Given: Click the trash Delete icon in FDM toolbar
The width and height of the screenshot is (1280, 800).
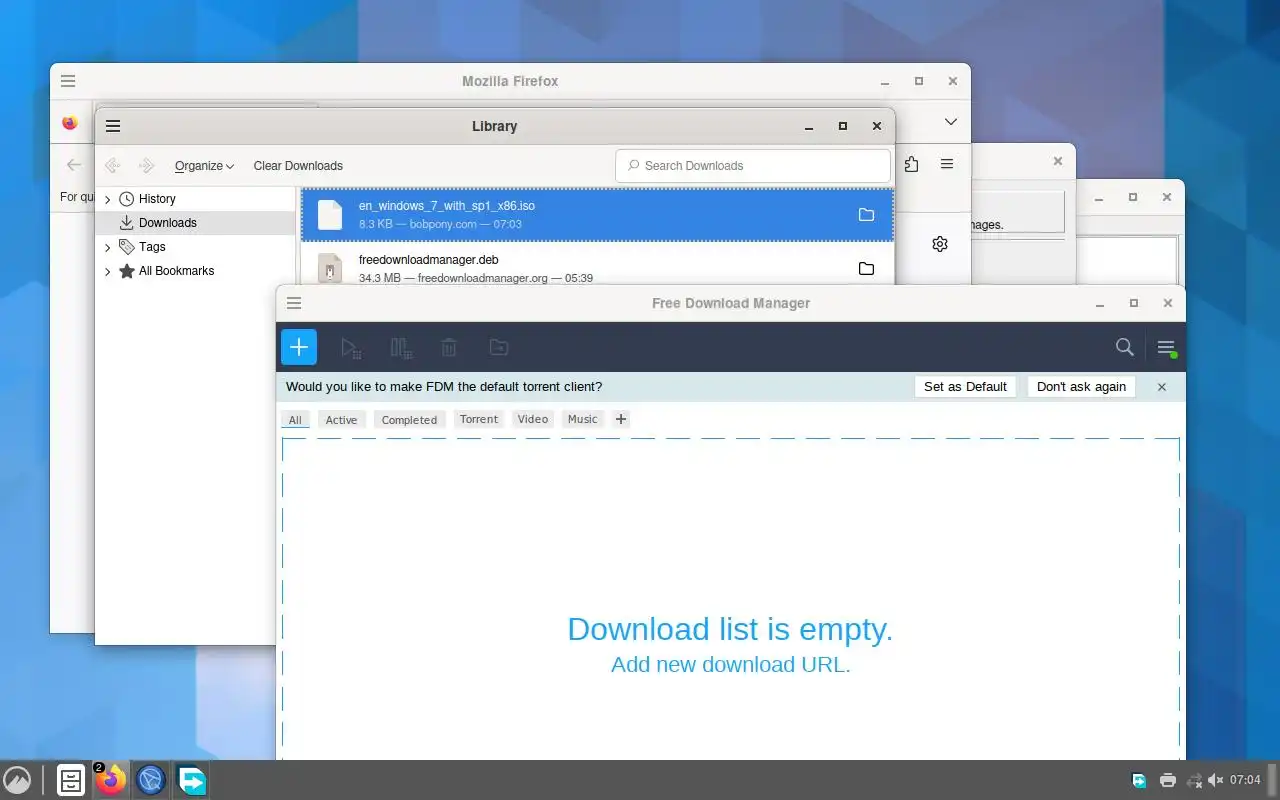Looking at the screenshot, I should click(449, 348).
